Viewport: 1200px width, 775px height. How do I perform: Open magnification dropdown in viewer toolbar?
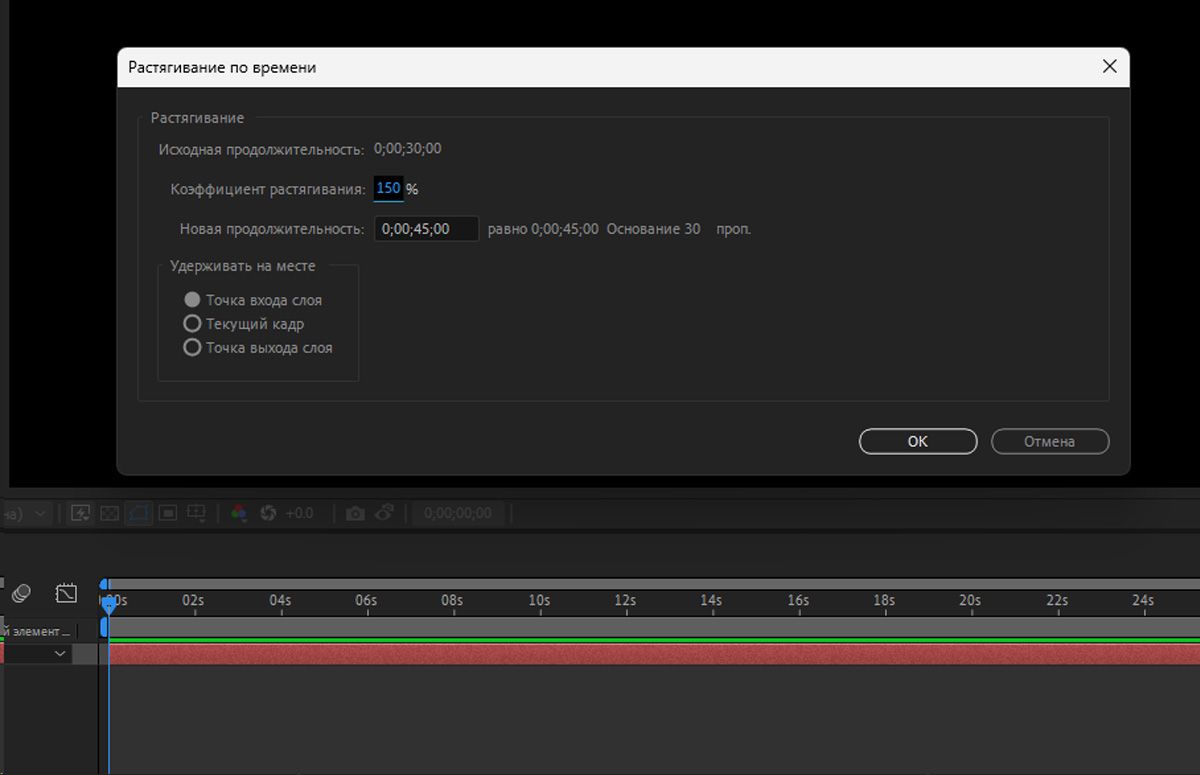coord(27,513)
